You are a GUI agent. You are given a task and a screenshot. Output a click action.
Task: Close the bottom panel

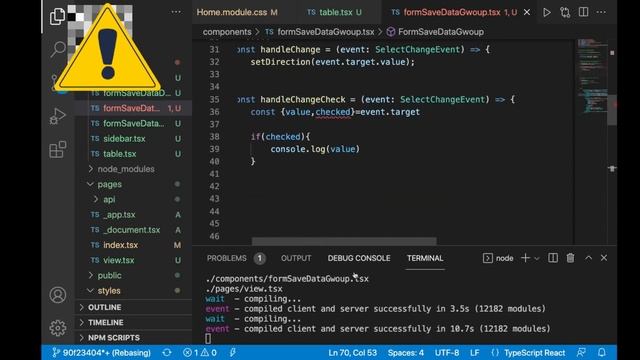coord(604,258)
